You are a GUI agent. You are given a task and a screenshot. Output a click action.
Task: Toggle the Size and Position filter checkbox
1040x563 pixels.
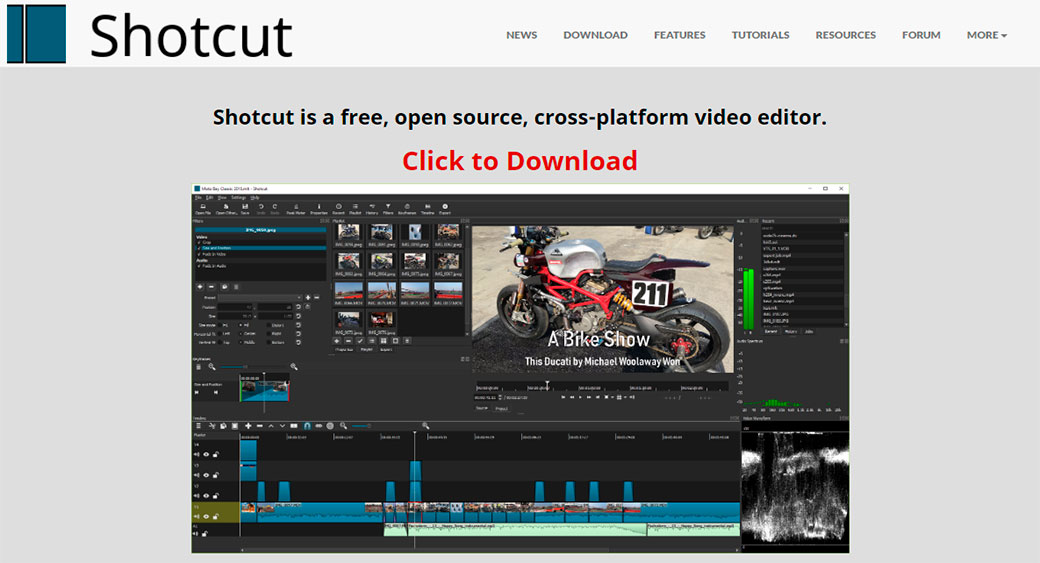199,247
